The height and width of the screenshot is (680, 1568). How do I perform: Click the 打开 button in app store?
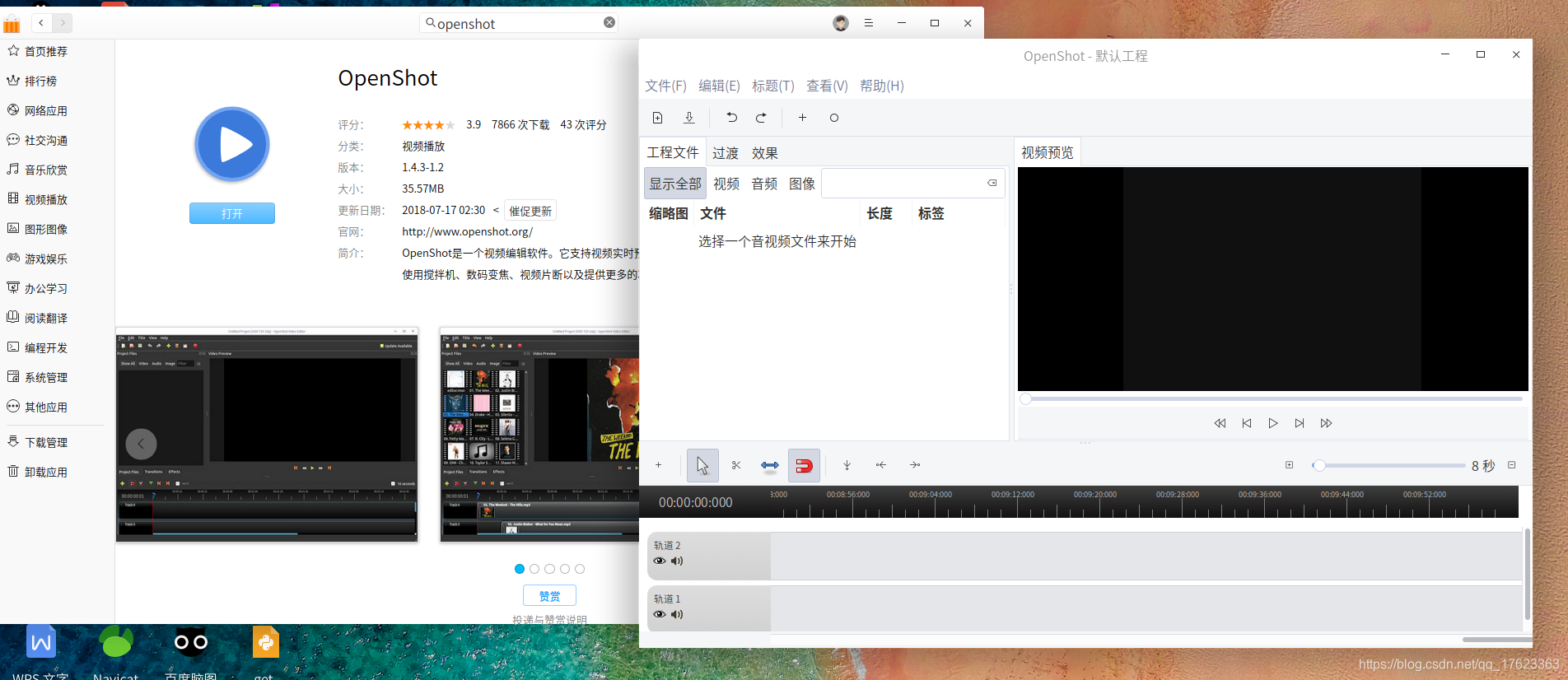point(232,213)
